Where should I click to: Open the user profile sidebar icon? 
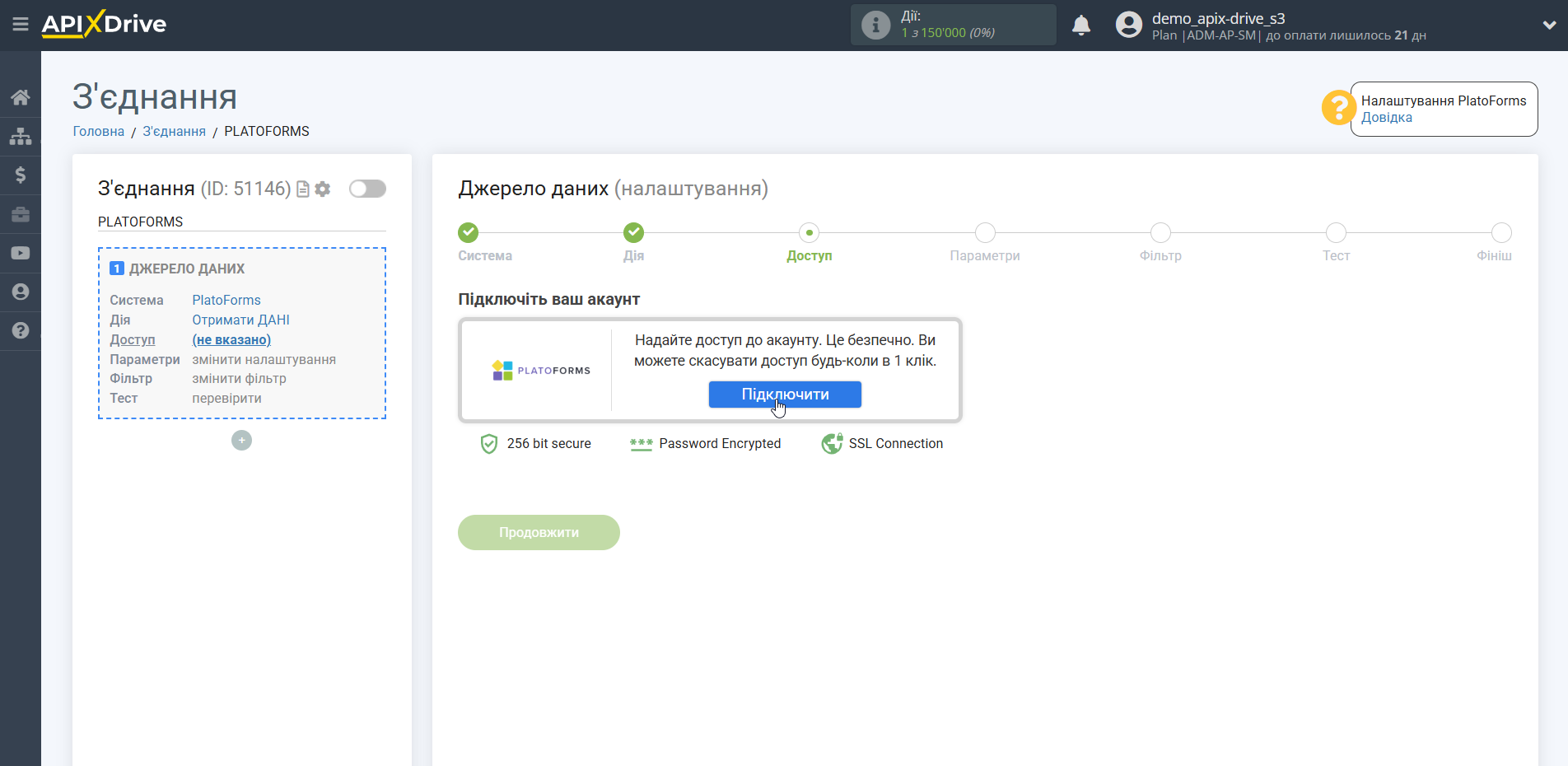coord(21,292)
